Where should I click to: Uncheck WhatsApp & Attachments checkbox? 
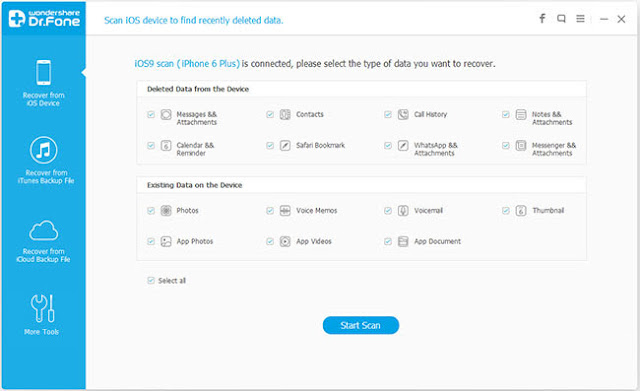388,145
